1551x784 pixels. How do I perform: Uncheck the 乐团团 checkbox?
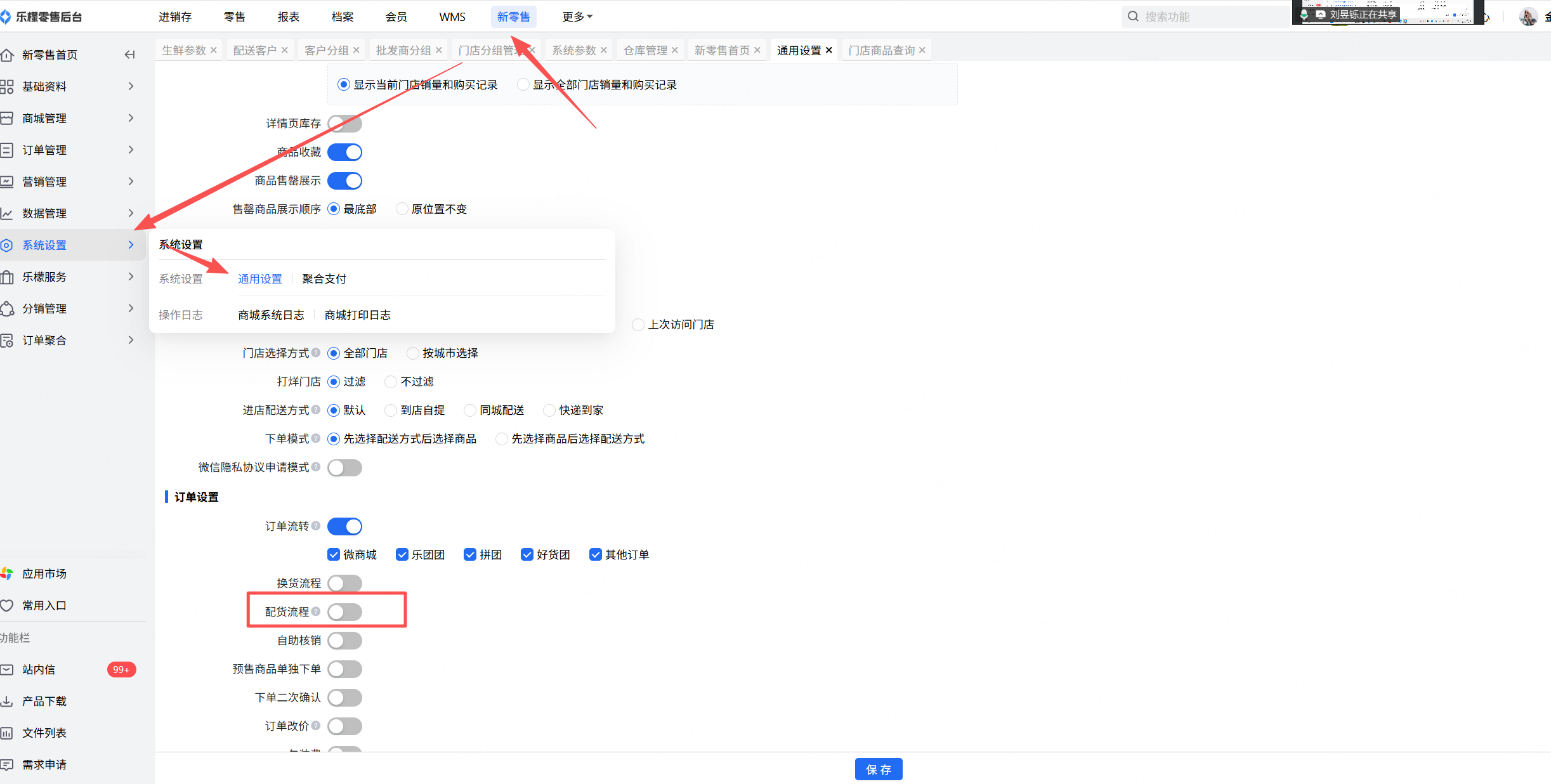pos(402,554)
